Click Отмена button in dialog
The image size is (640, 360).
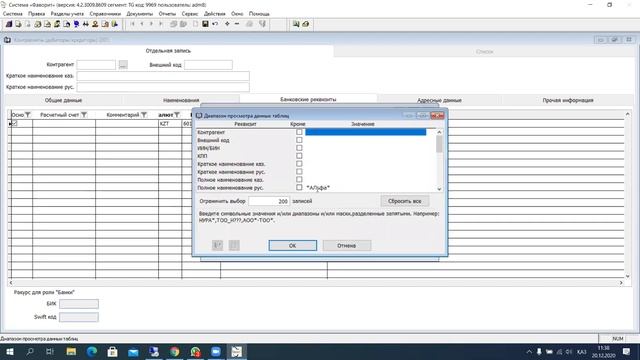[347, 245]
